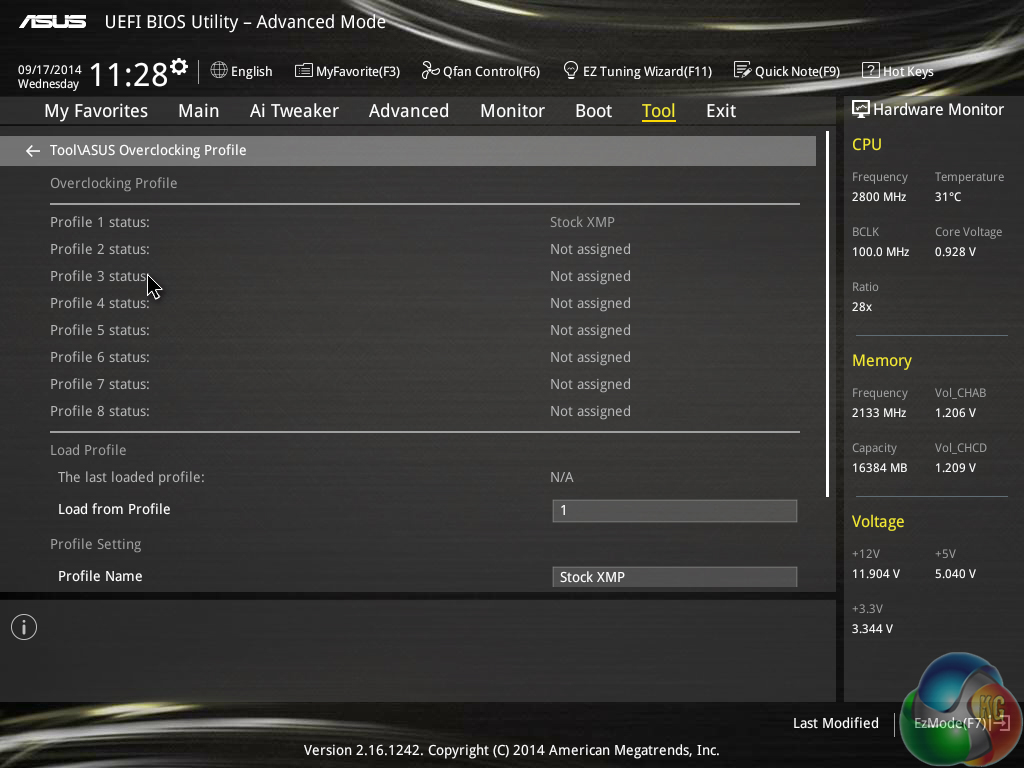Select the Profile Name label
Image resolution: width=1024 pixels, height=768 pixels.
[100, 576]
